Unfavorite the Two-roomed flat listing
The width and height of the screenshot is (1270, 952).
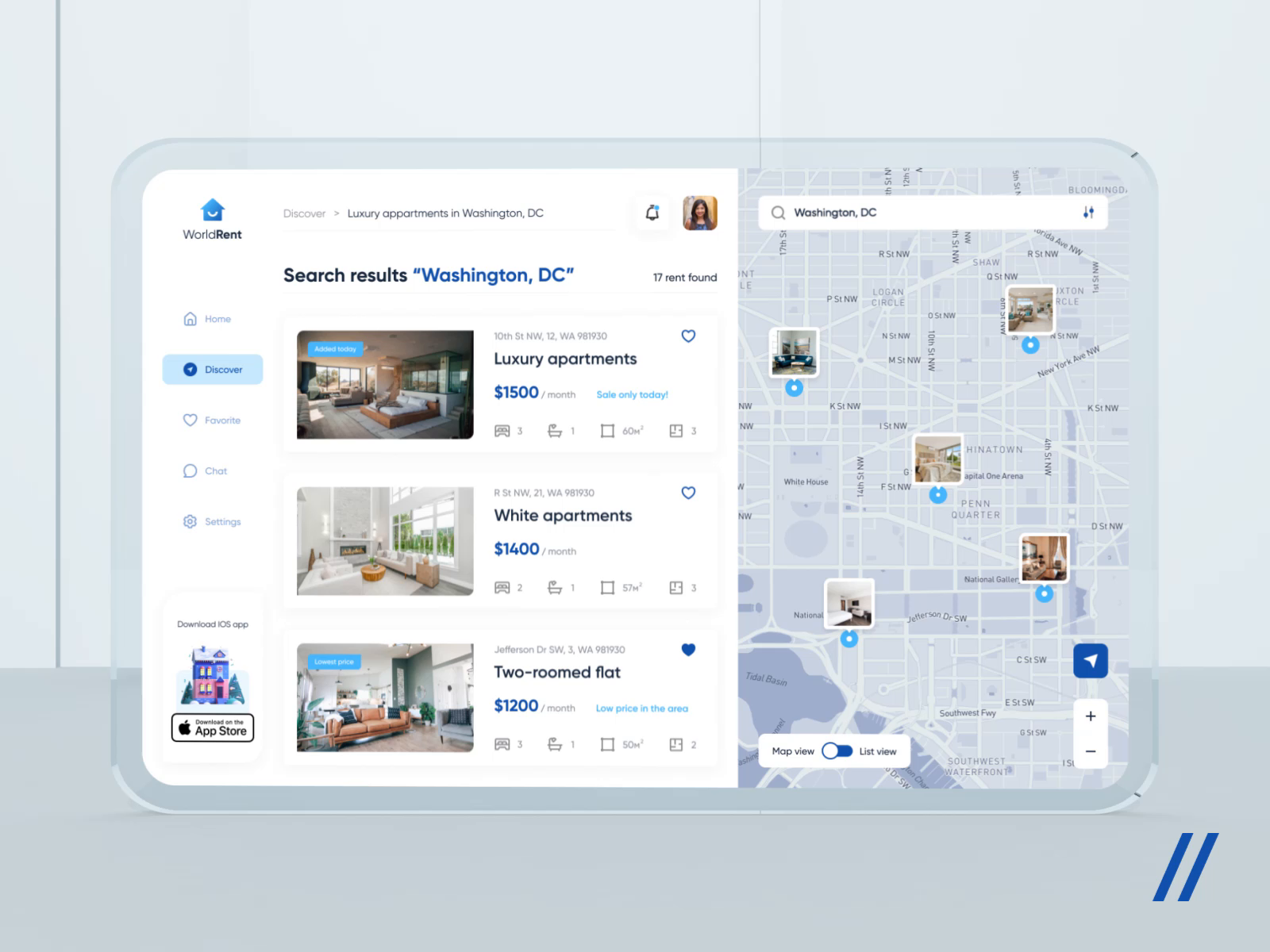[688, 650]
